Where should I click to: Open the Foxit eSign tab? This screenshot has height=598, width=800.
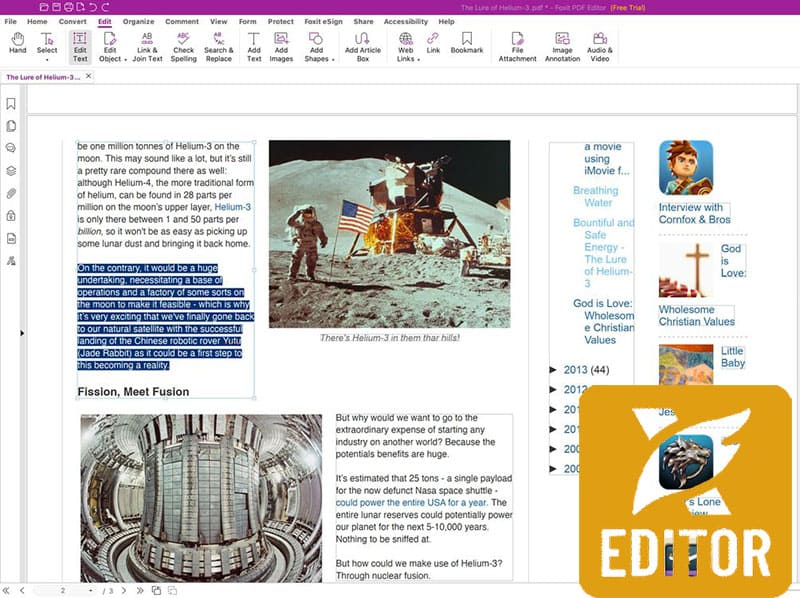323,21
